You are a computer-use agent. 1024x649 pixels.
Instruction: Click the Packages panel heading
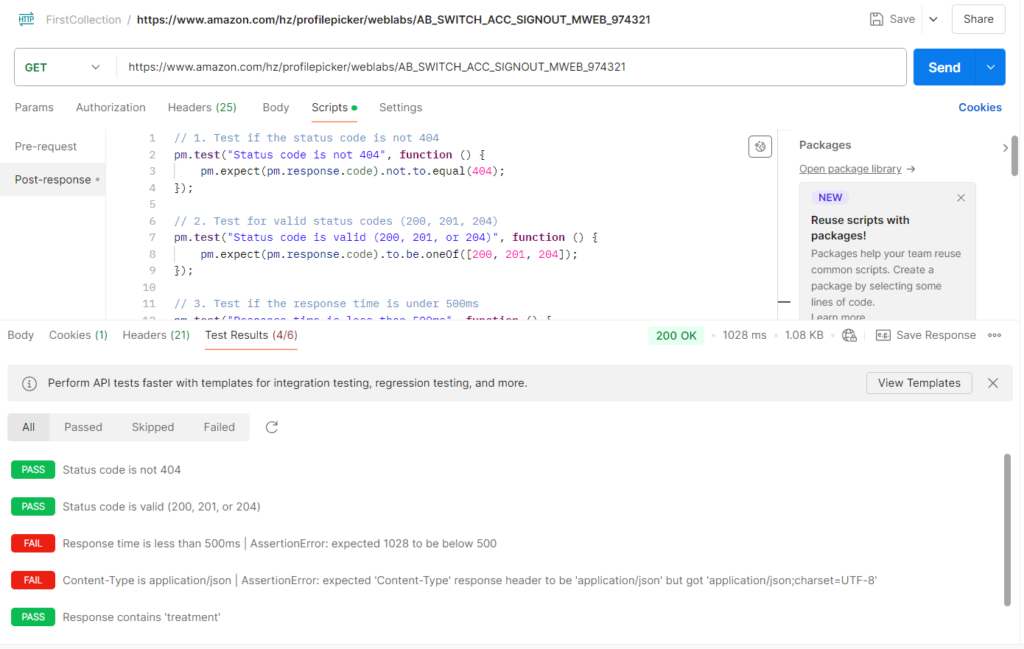click(x=825, y=145)
